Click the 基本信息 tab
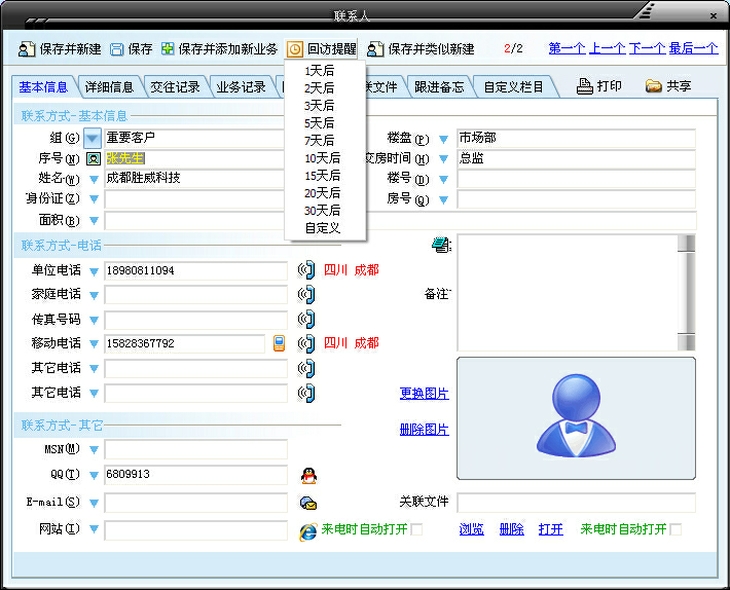 tap(43, 87)
